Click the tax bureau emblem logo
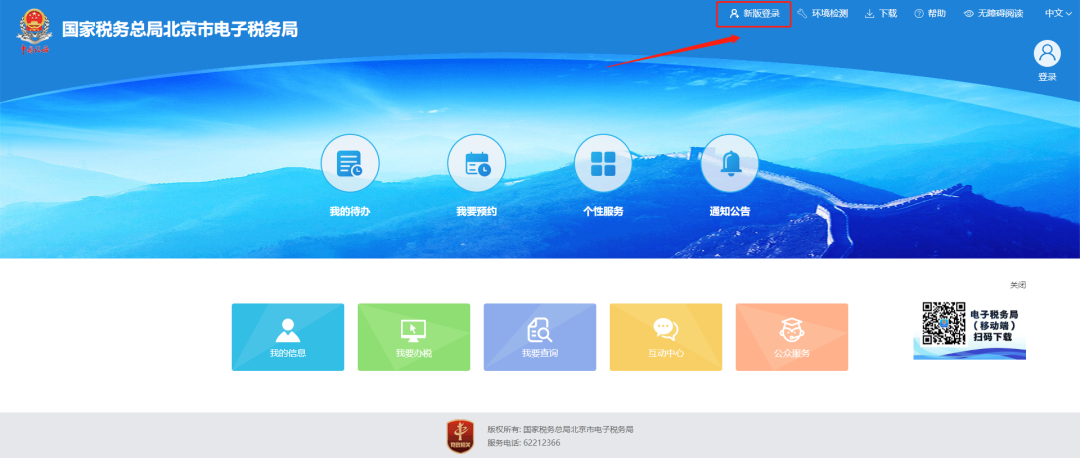This screenshot has width=1080, height=458. pos(36,33)
